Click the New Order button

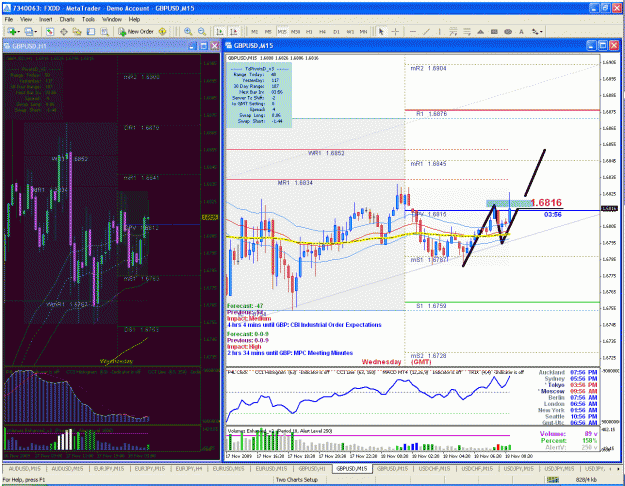click(x=136, y=31)
